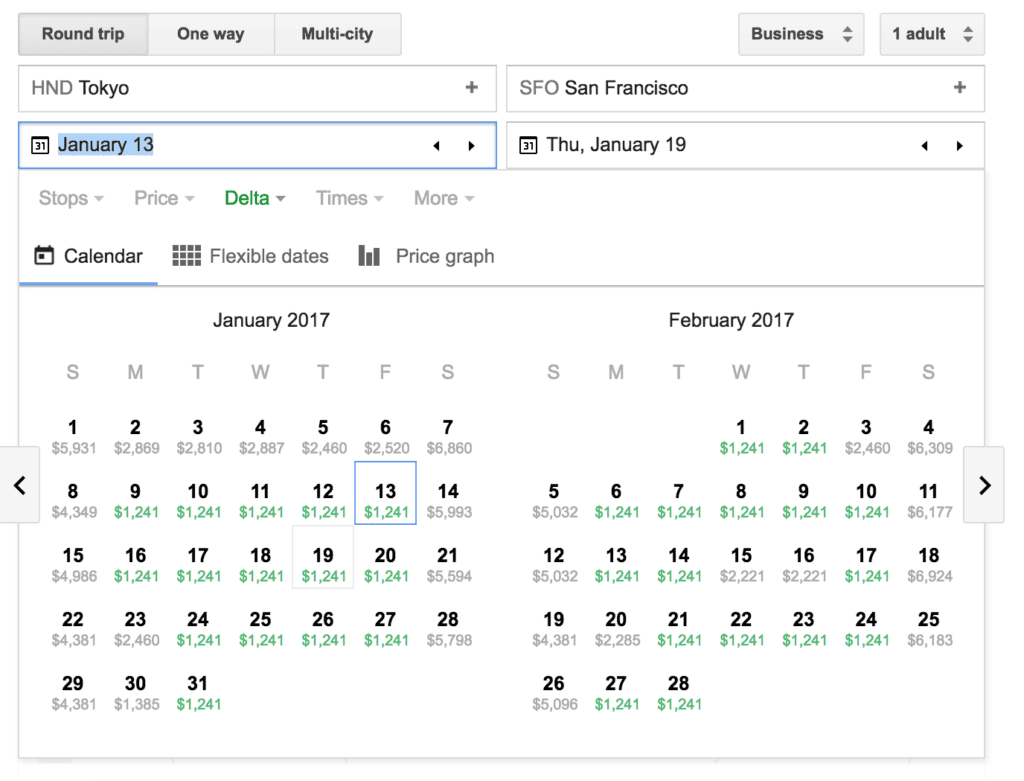Open the More filters dropdown

click(444, 198)
